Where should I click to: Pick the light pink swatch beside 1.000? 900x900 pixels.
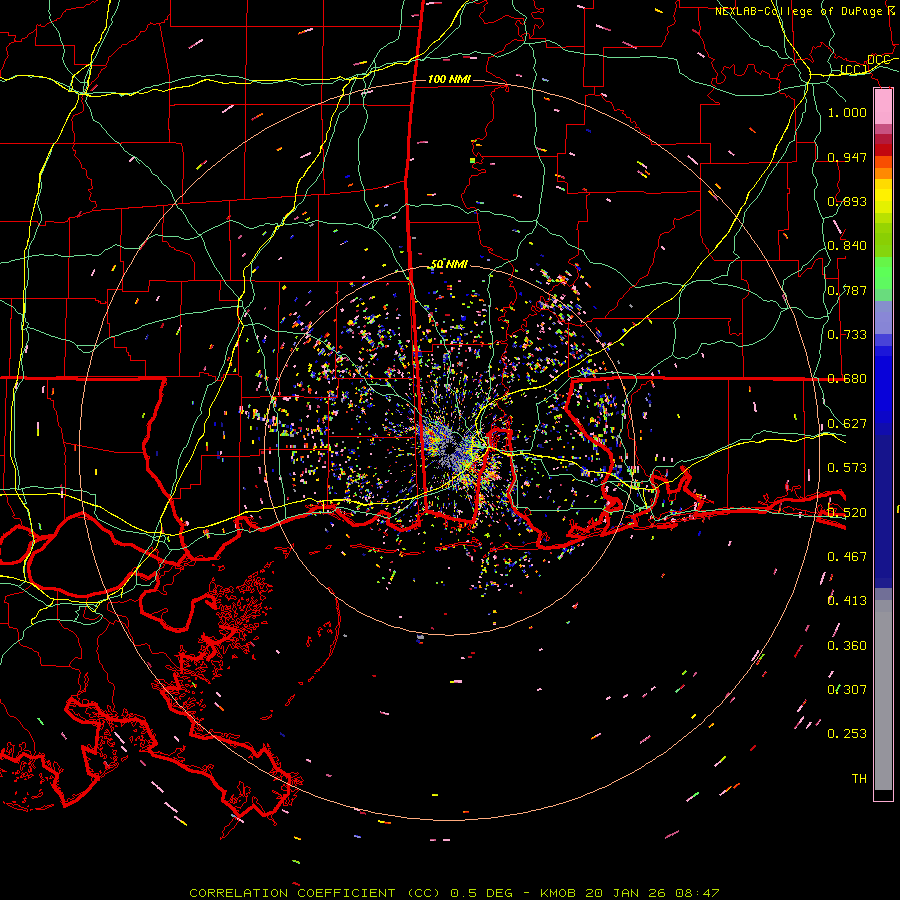(x=883, y=107)
